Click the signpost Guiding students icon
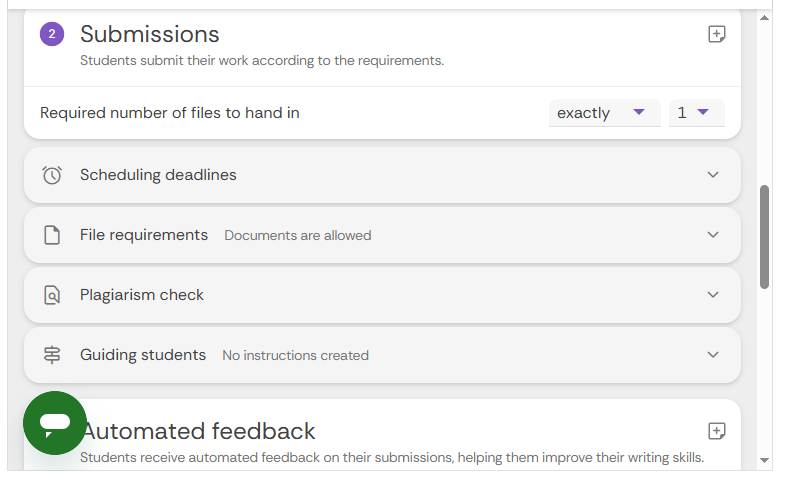The height and width of the screenshot is (484, 786). coord(52,355)
